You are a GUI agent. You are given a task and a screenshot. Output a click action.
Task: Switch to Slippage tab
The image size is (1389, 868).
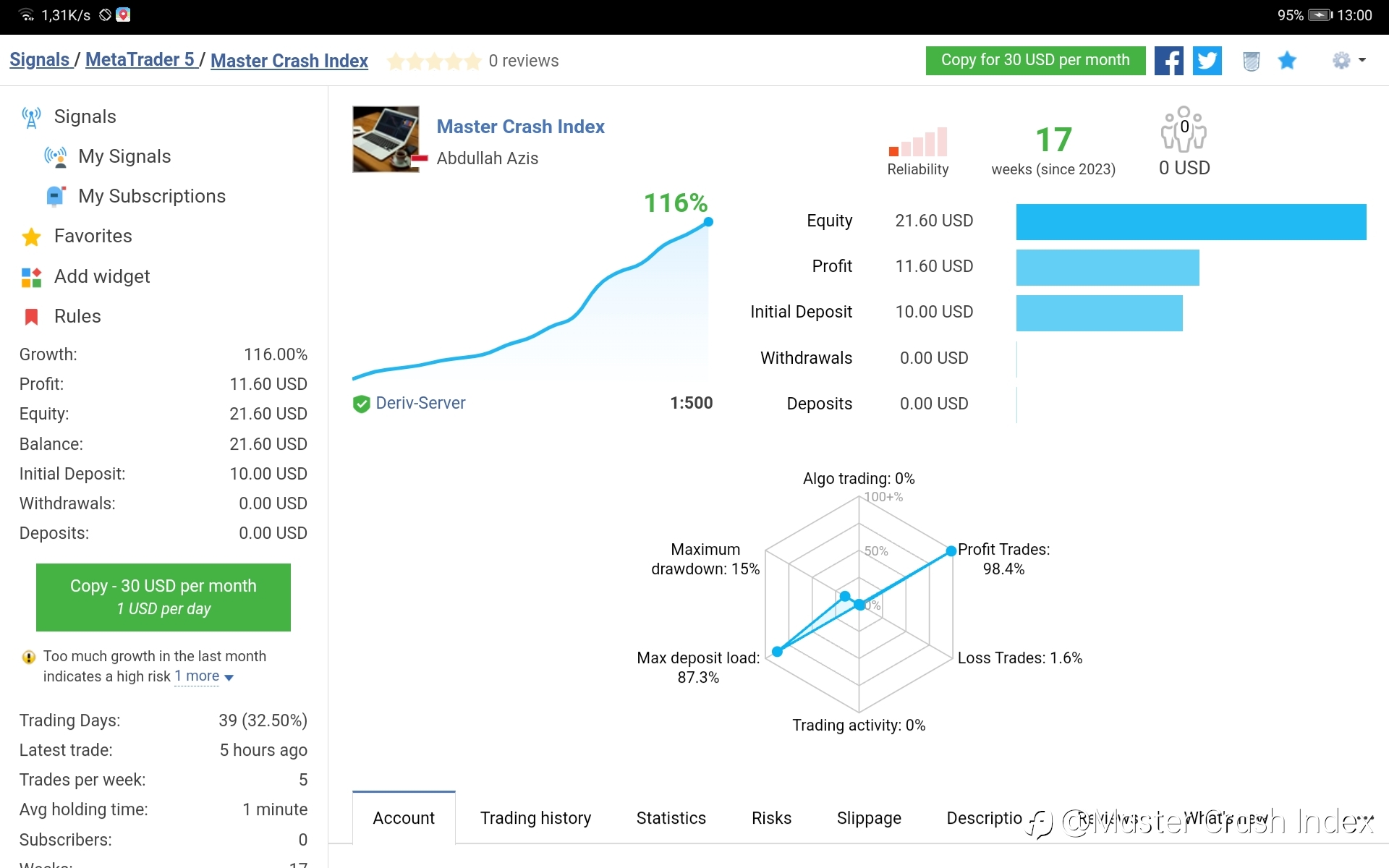pos(869,818)
